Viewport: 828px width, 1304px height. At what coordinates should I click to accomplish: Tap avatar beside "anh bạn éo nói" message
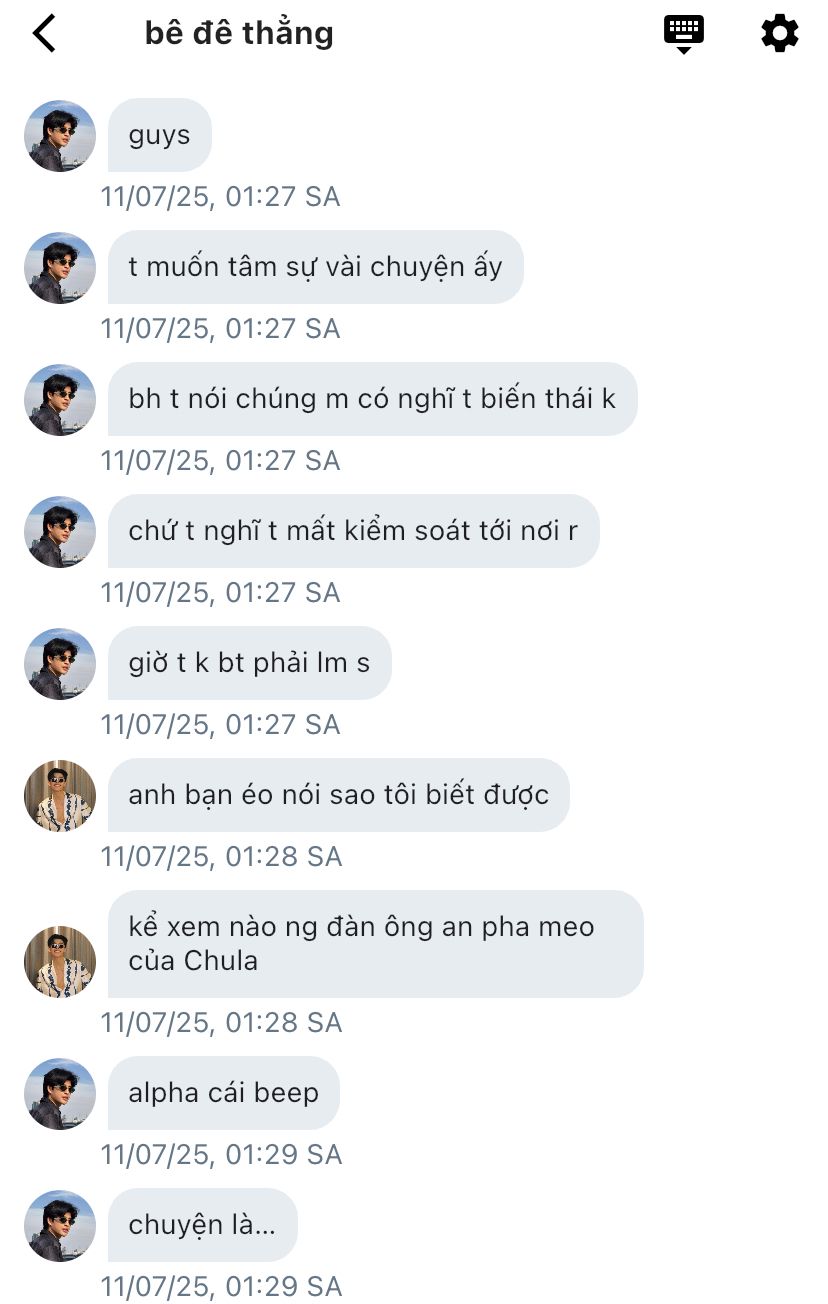60,796
